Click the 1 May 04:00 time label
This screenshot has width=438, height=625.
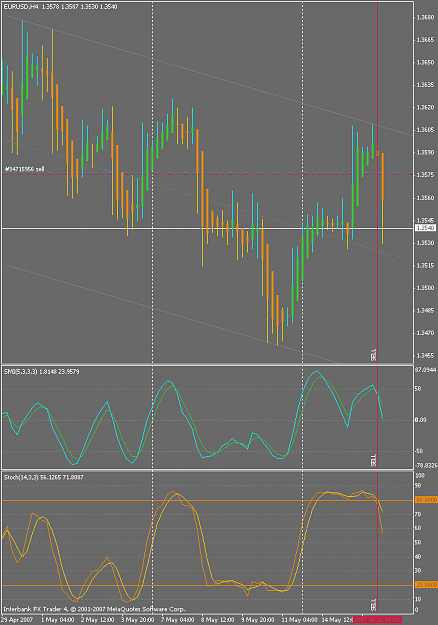click(x=57, y=620)
